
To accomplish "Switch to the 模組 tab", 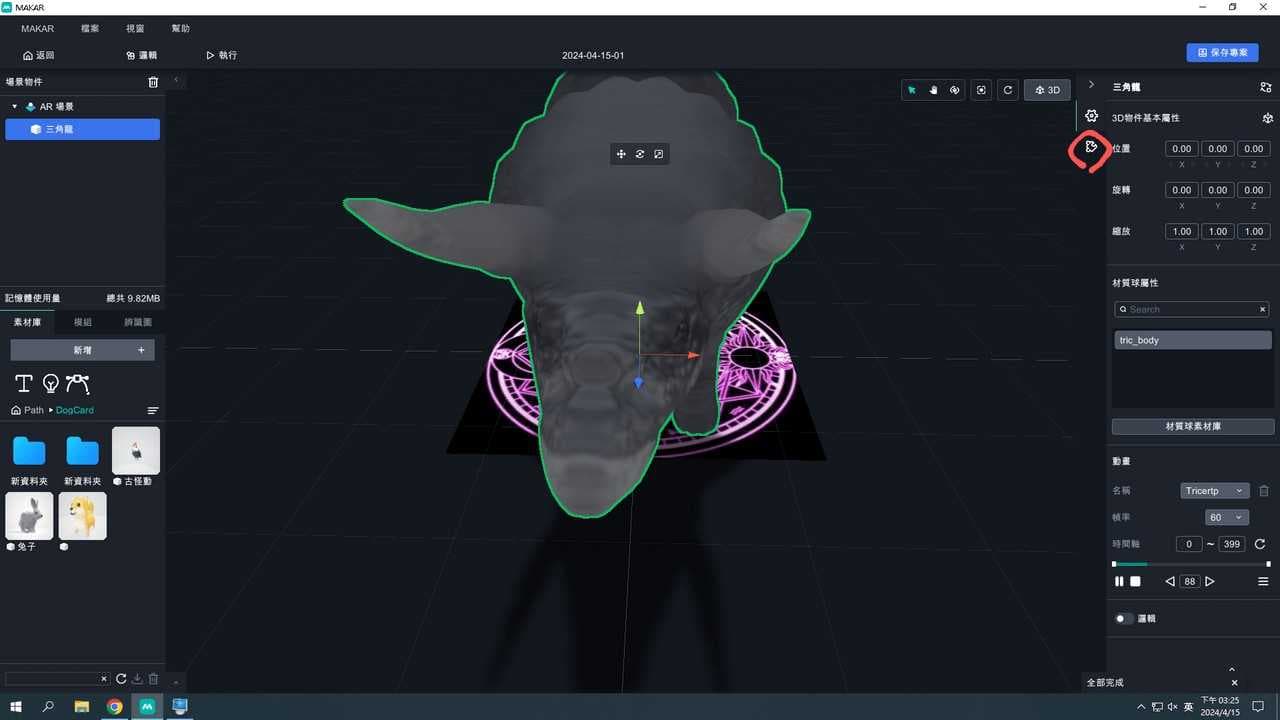I will (83, 322).
